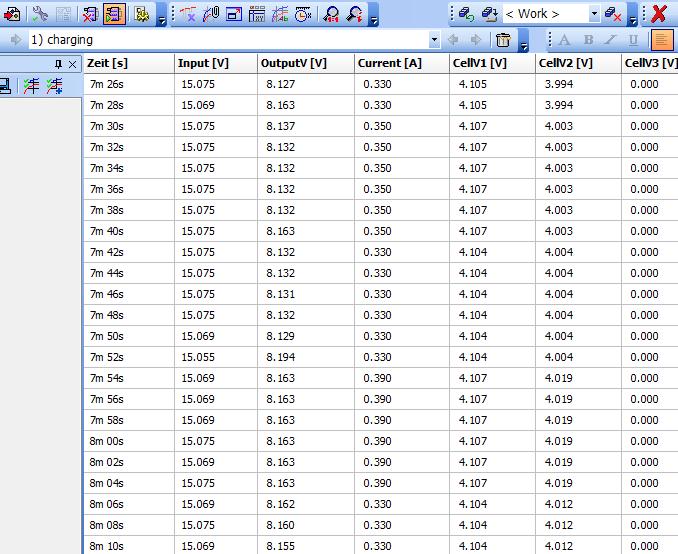The height and width of the screenshot is (554, 678).
Task: Click the font 'A' formatting icon
Action: tap(564, 40)
